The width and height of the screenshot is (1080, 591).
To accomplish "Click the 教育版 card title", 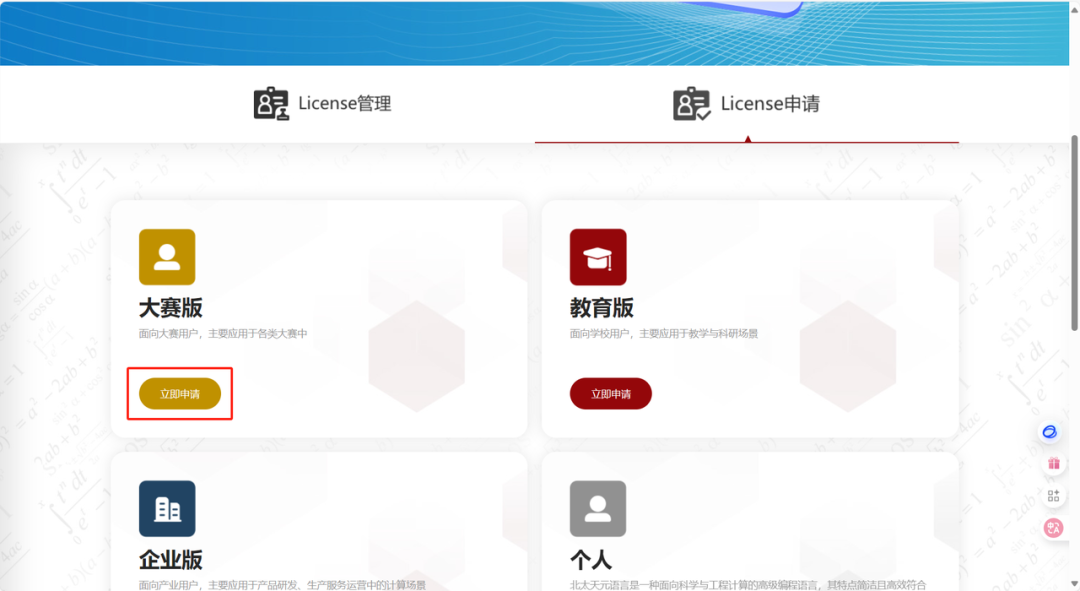I will tap(602, 307).
